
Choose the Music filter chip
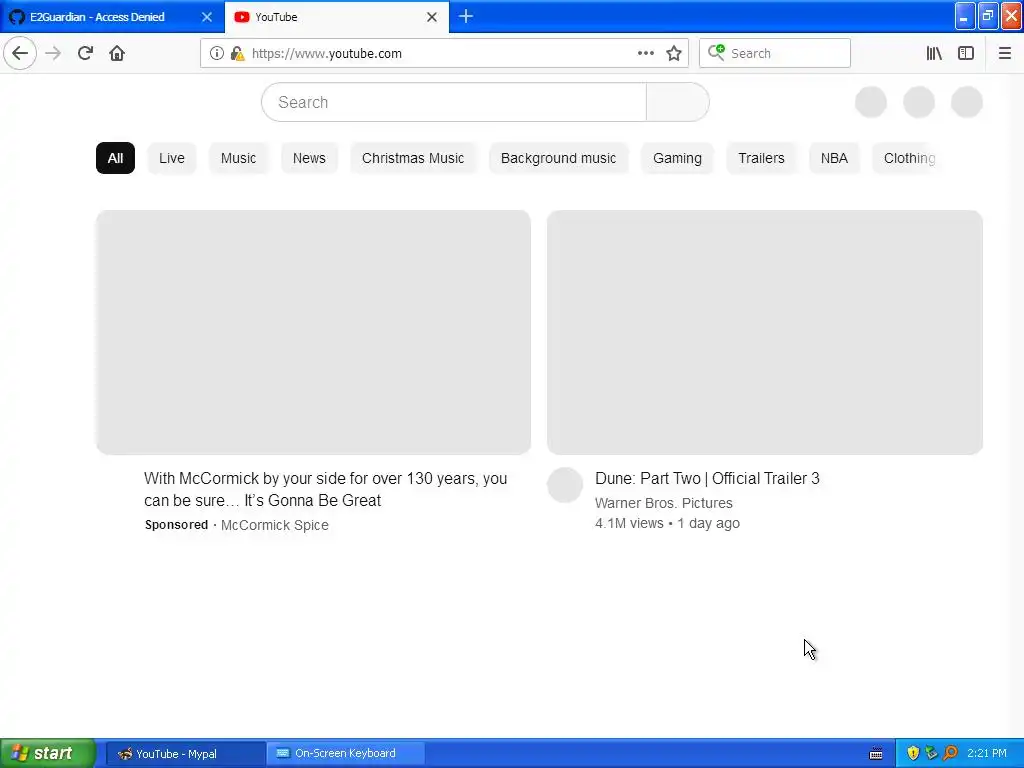pyautogui.click(x=238, y=158)
